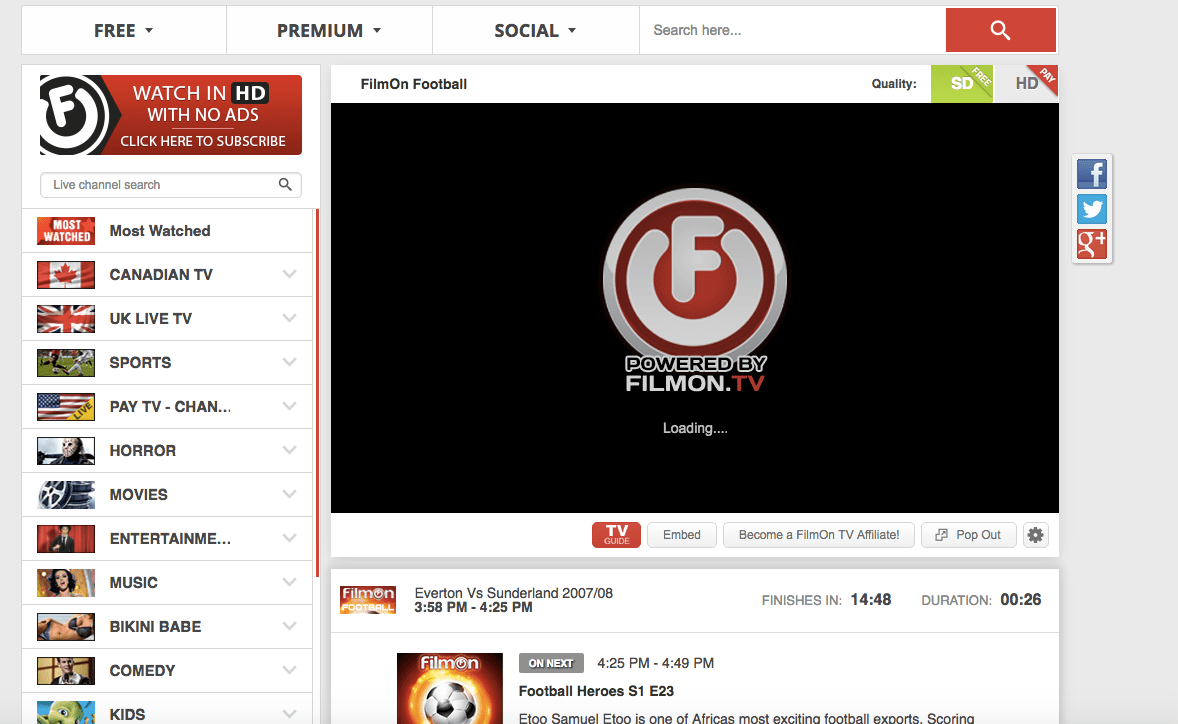The height and width of the screenshot is (724, 1178).
Task: Open the SOCIAL dropdown menu
Action: [535, 31]
